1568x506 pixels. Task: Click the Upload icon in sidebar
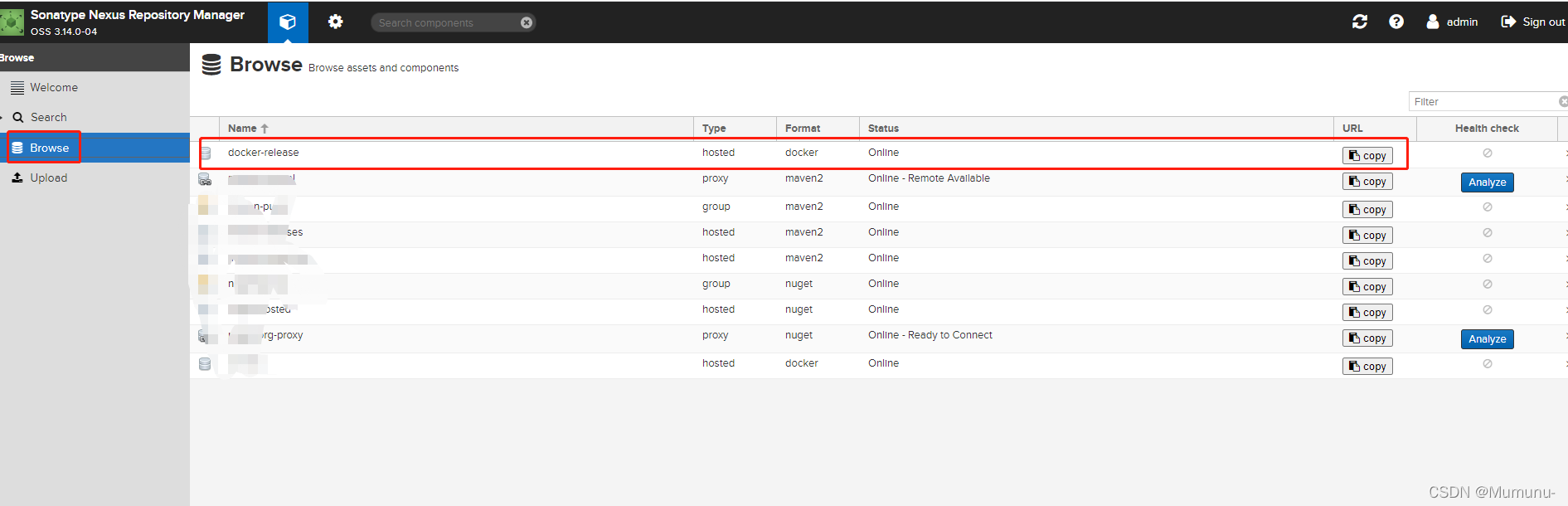17,178
